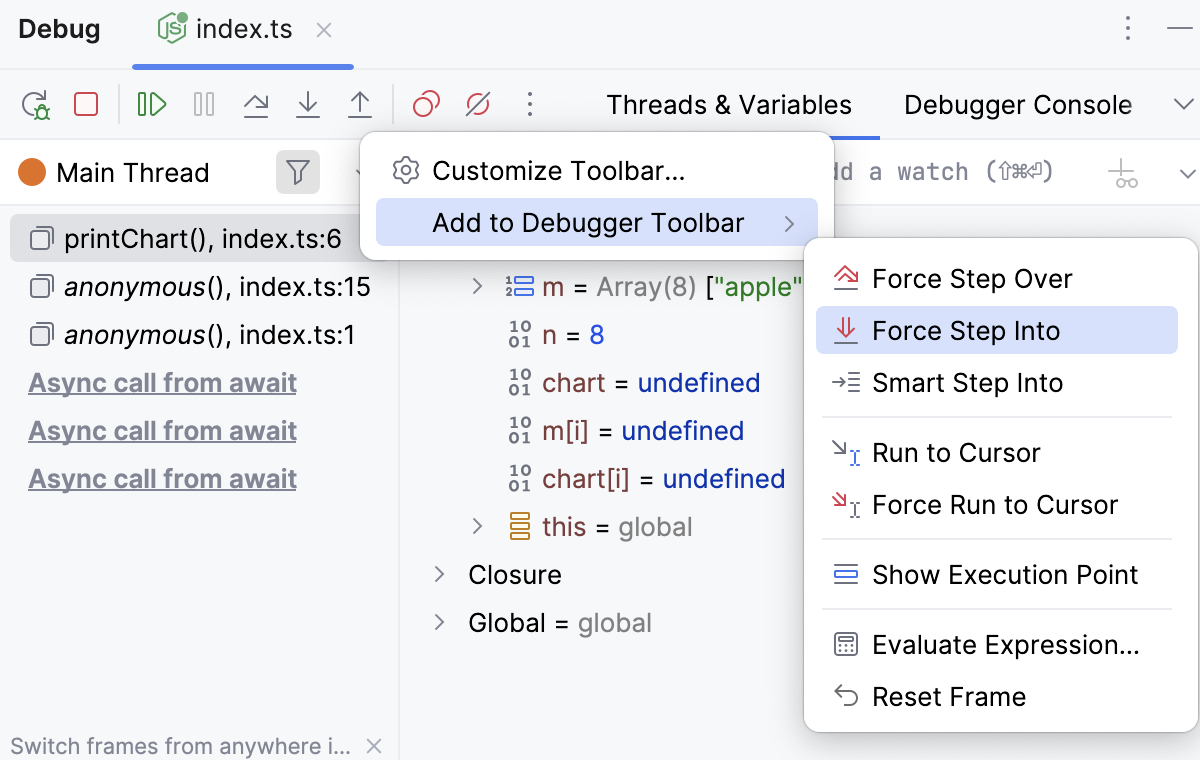Screen dimensions: 1200x760
Task: Rerun the debugger session
Action: (x=33, y=104)
